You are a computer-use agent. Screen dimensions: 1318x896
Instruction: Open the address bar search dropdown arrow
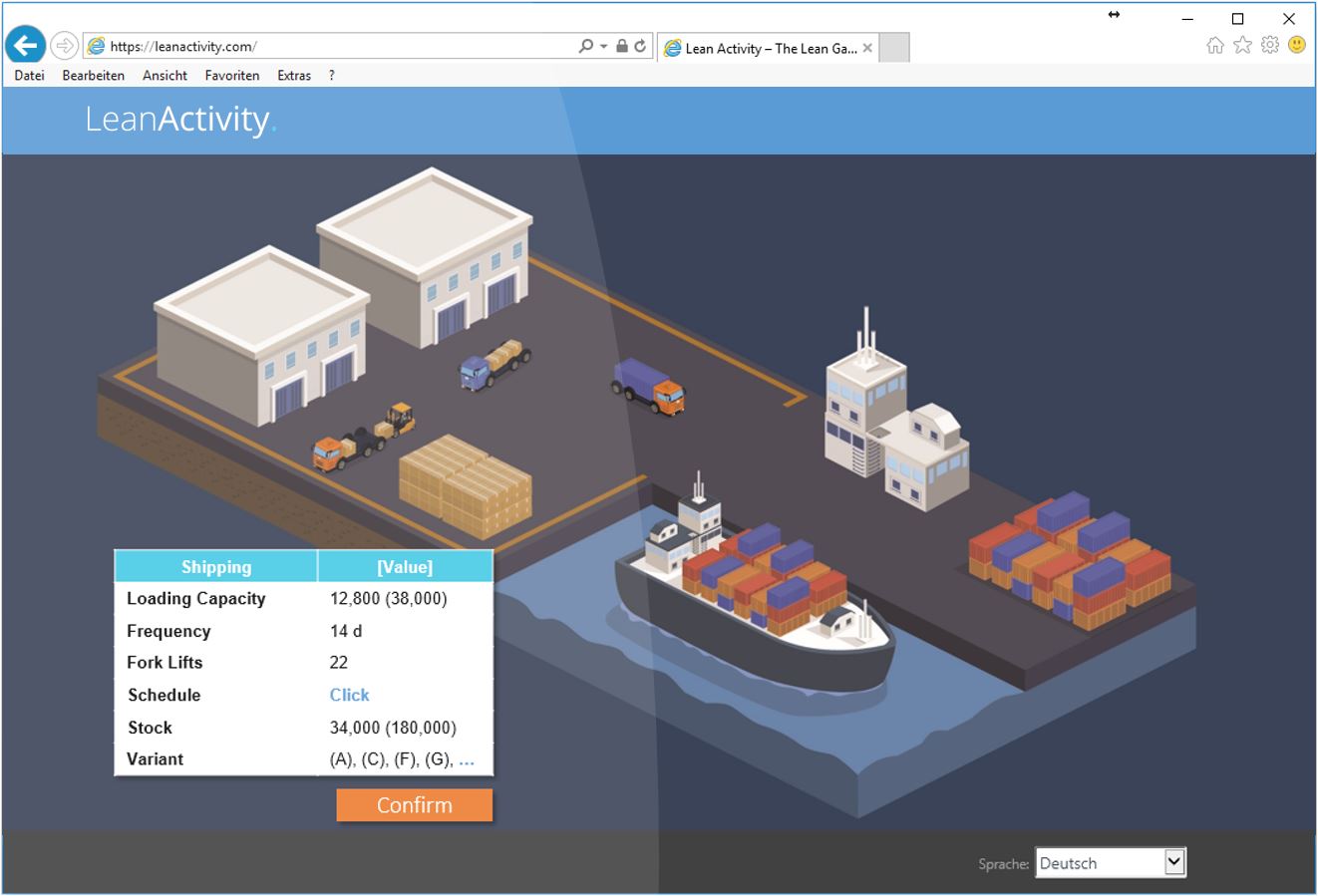tap(603, 46)
